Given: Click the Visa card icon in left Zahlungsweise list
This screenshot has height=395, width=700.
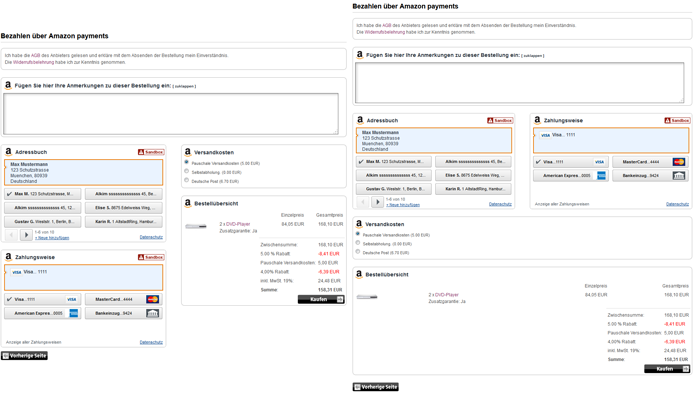Looking at the screenshot, I should tap(71, 299).
